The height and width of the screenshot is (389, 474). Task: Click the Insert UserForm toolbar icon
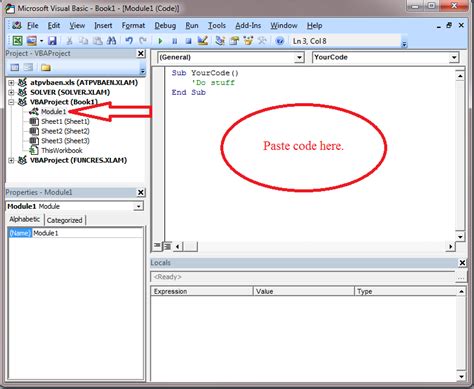click(x=31, y=41)
